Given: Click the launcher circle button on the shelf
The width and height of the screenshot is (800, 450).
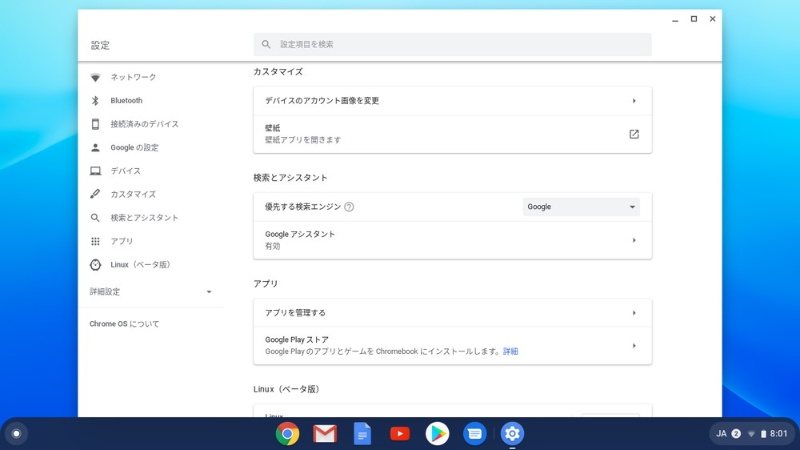Looking at the screenshot, I should coord(16,433).
